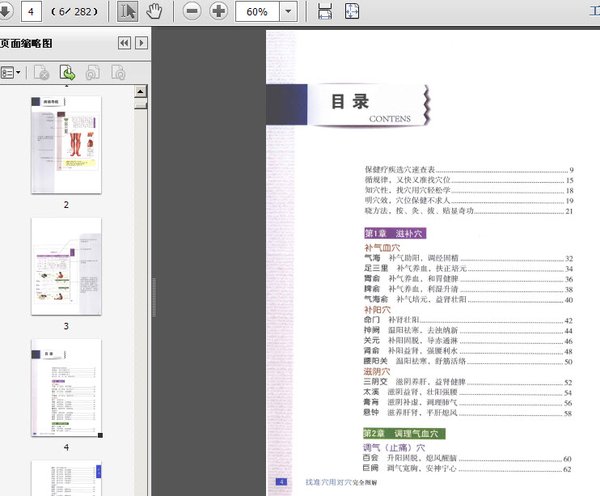Open the zoom percentage dropdown arrow
600x496 pixels.
pyautogui.click(x=289, y=12)
